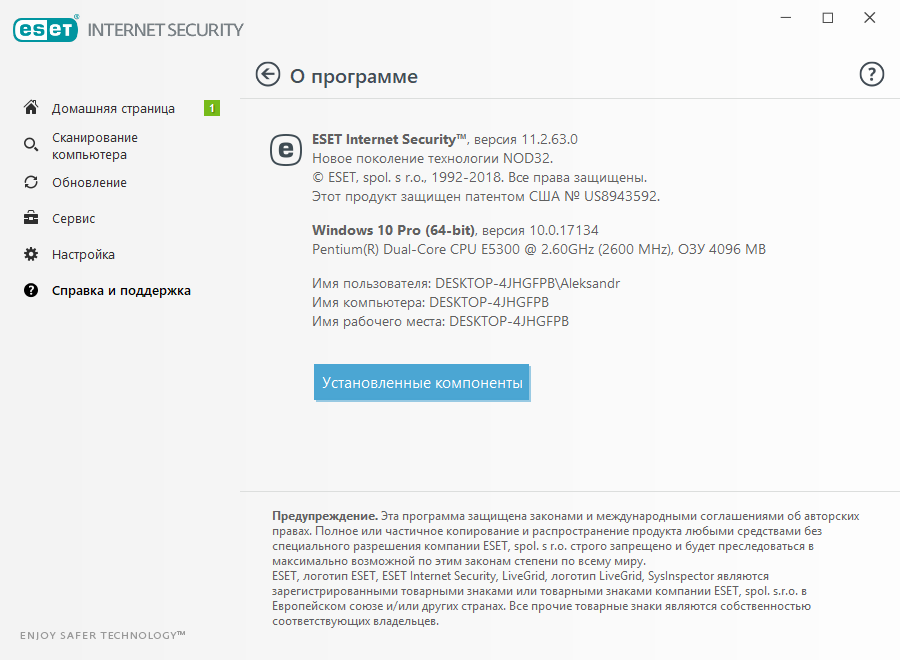Image resolution: width=900 pixels, height=660 pixels.
Task: Click the briefcase icon for Сервис
Action: (31, 218)
